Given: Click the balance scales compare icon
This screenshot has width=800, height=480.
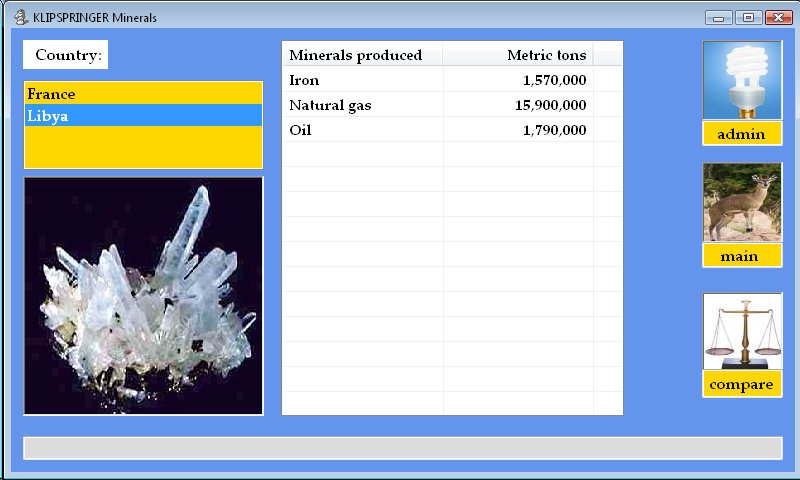Looking at the screenshot, I should 741,331.
